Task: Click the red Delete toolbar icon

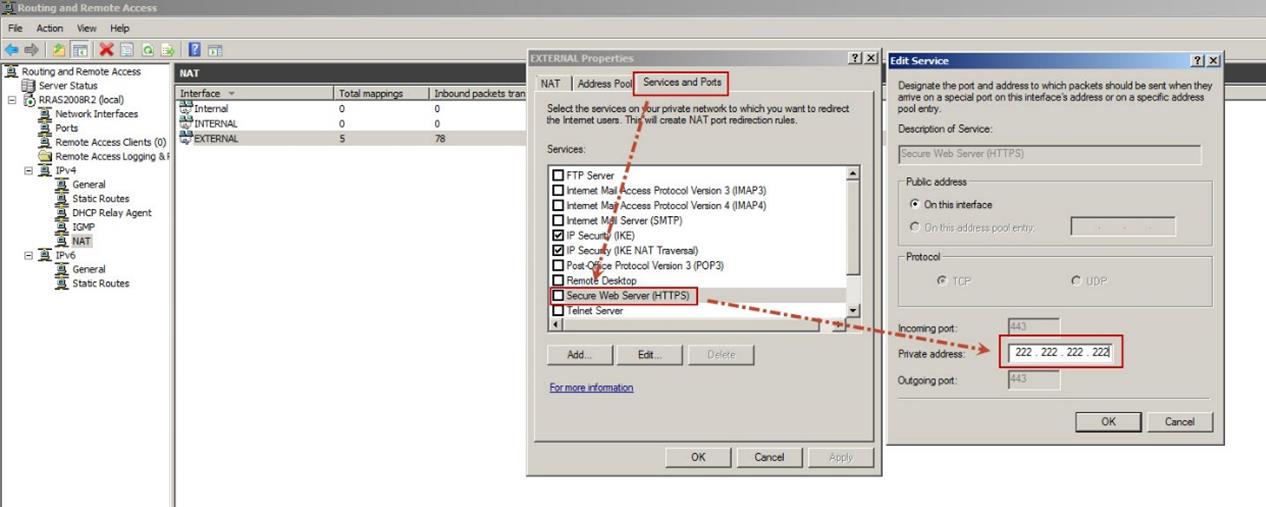Action: [x=106, y=50]
